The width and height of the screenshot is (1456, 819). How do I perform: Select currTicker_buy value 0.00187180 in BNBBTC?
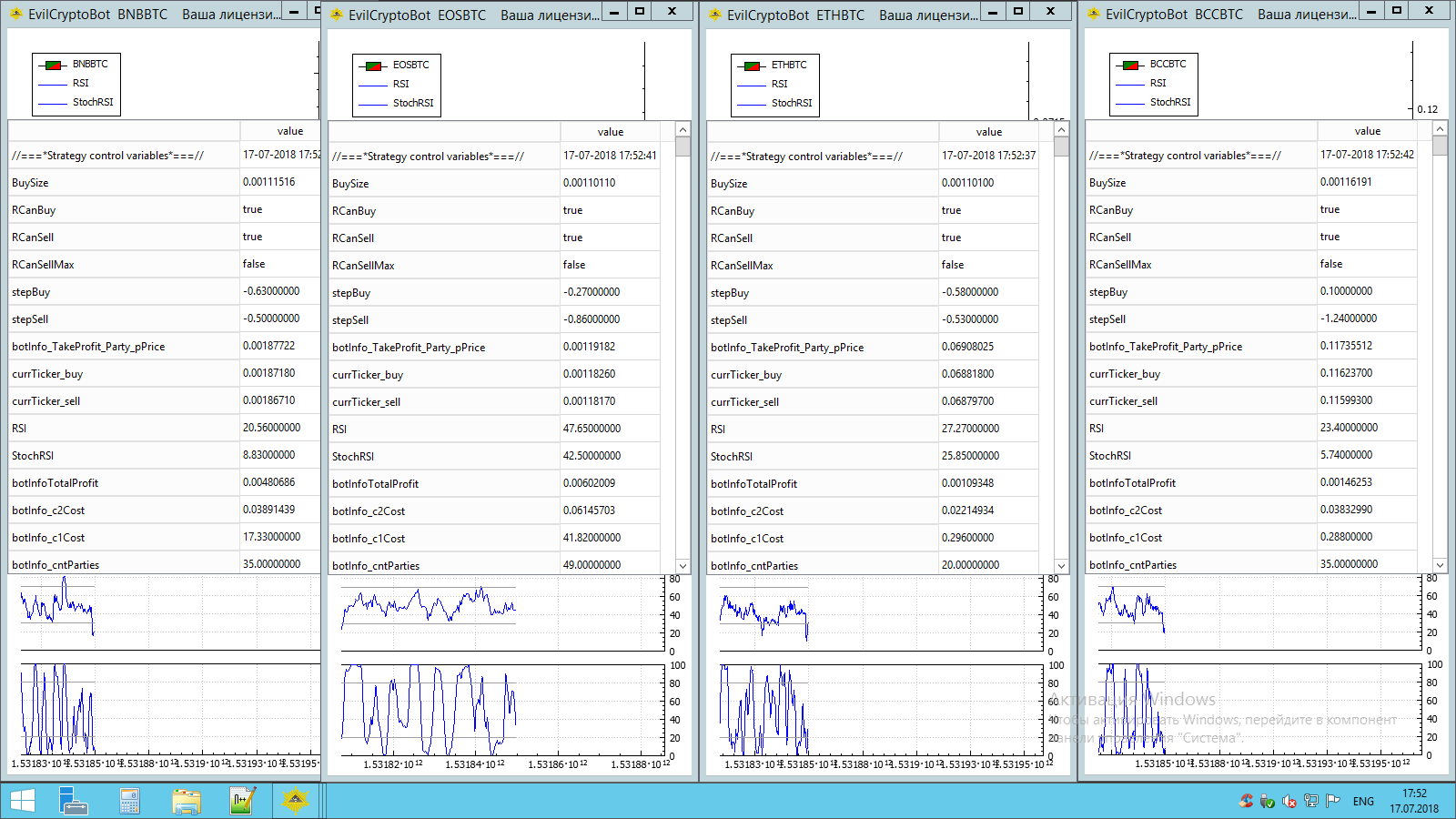[268, 373]
